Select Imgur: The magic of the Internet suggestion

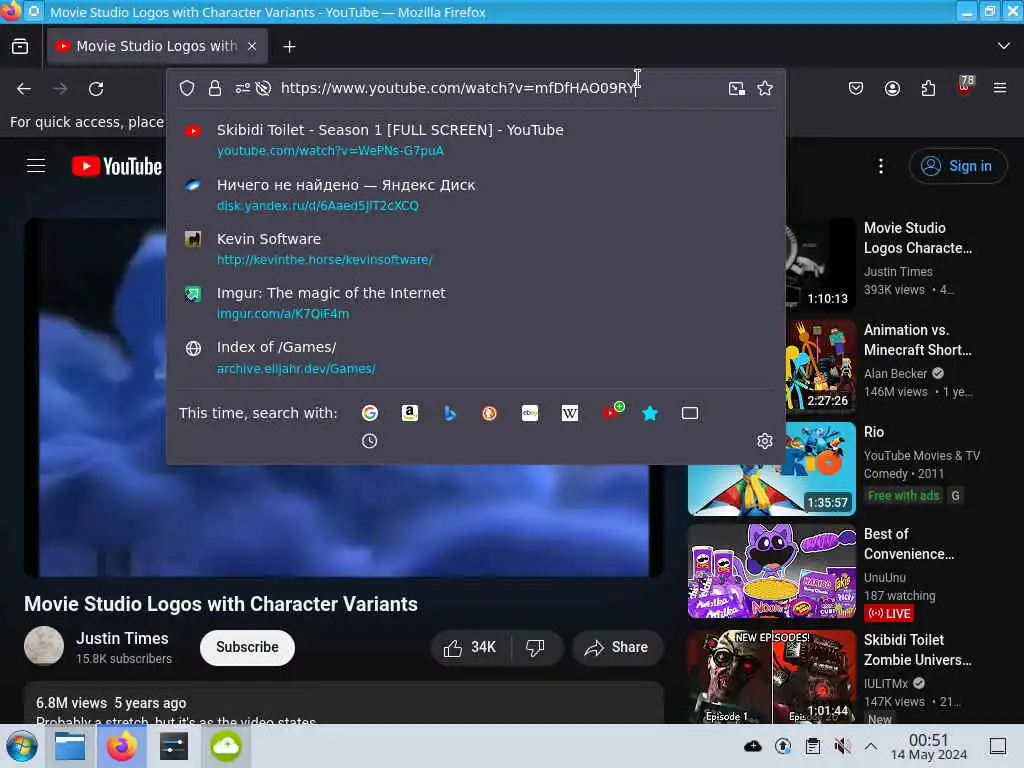click(475, 303)
